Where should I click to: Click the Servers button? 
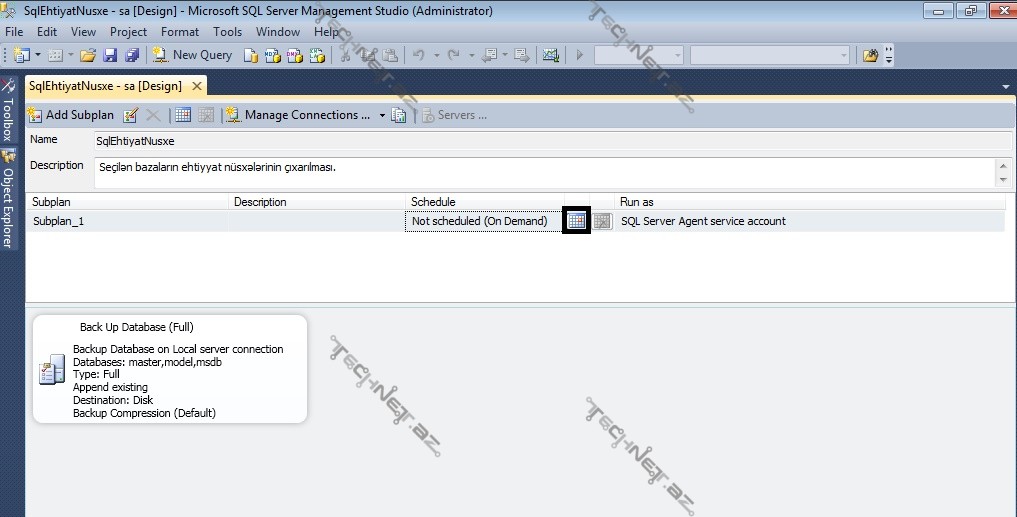pos(455,115)
